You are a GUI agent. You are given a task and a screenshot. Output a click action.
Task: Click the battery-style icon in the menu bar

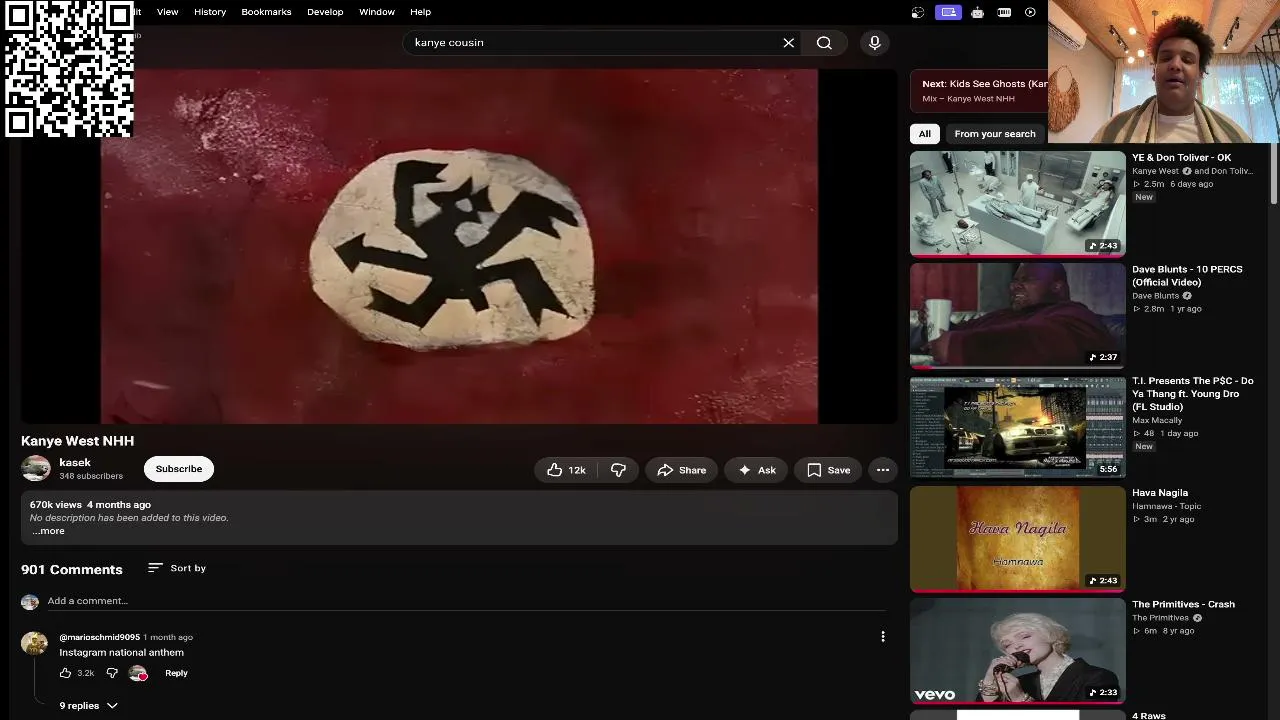click(x=1004, y=12)
